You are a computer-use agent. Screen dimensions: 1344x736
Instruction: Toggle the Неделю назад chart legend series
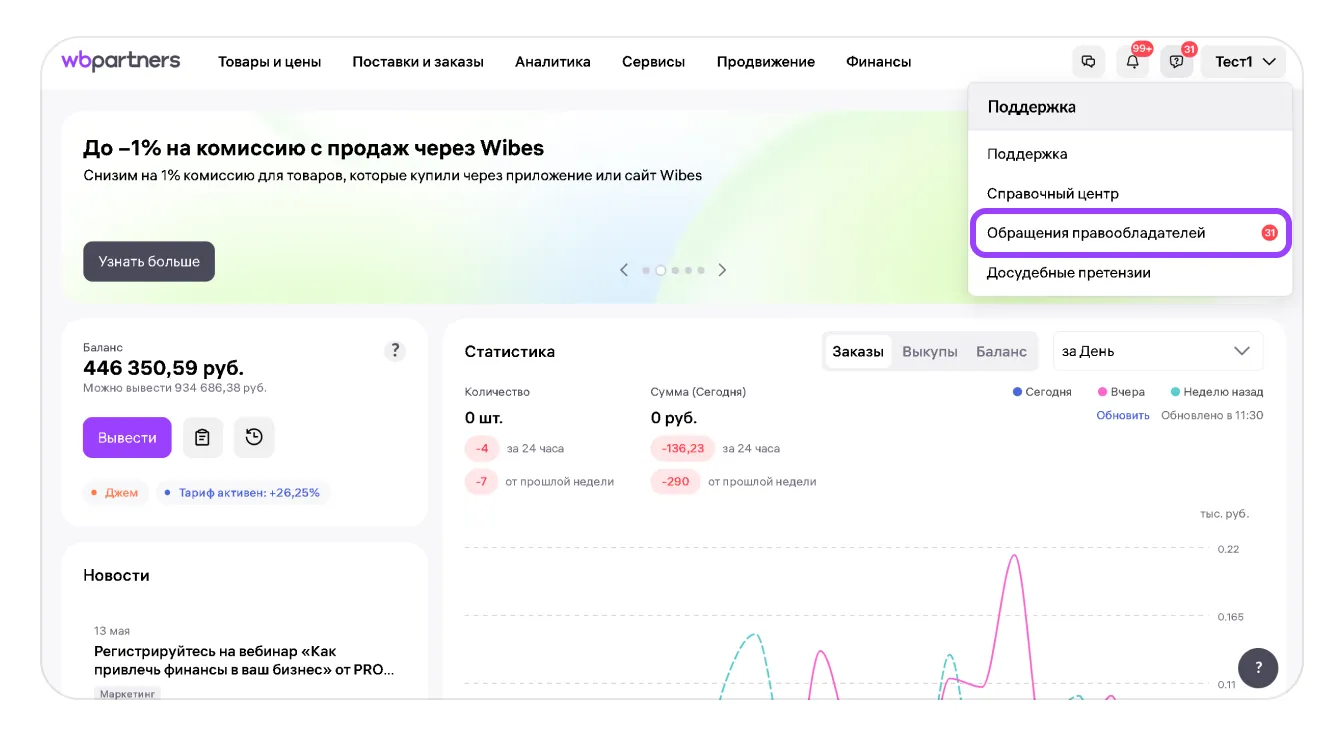[1217, 392]
